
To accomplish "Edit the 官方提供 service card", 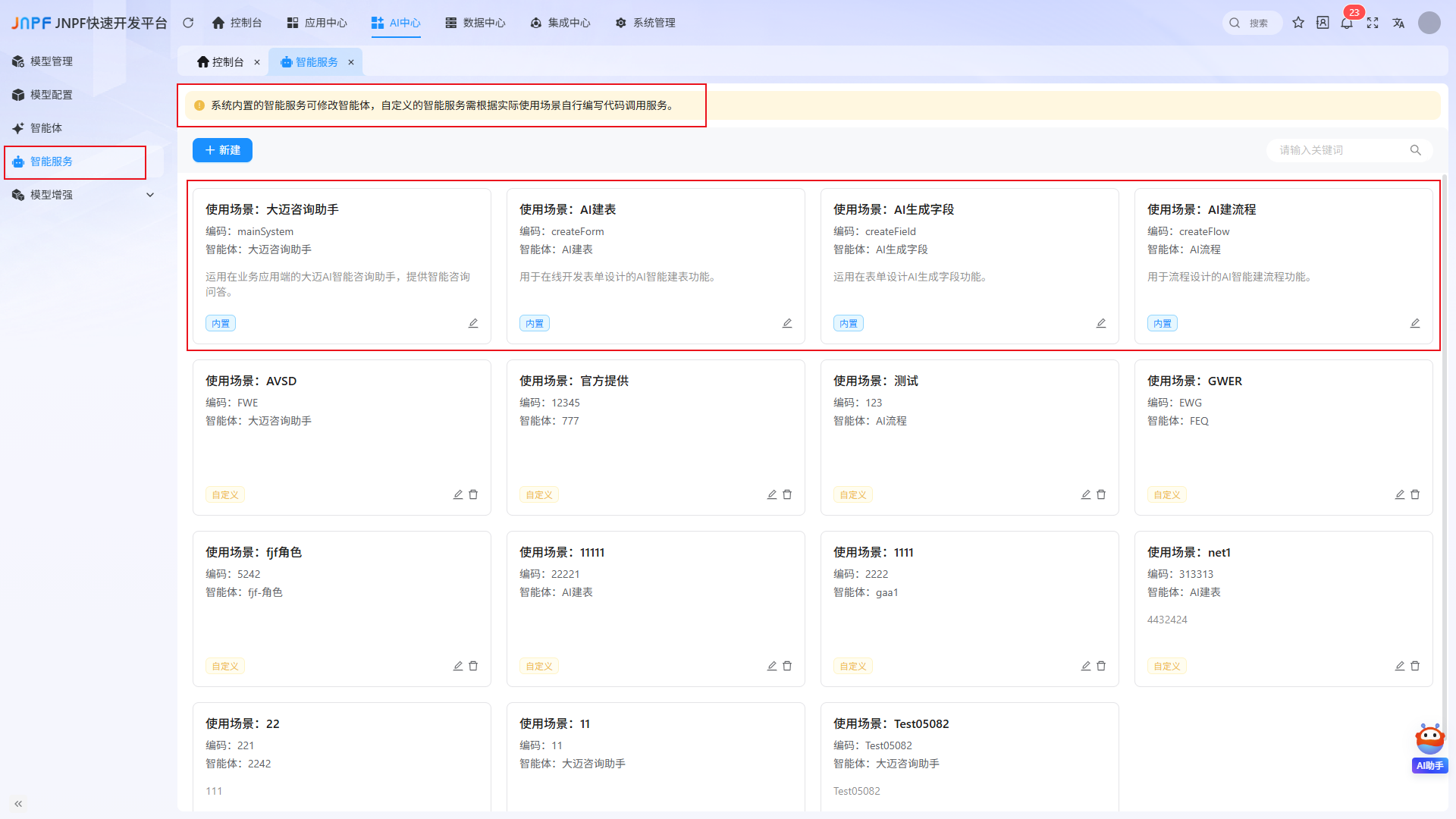I will point(772,494).
